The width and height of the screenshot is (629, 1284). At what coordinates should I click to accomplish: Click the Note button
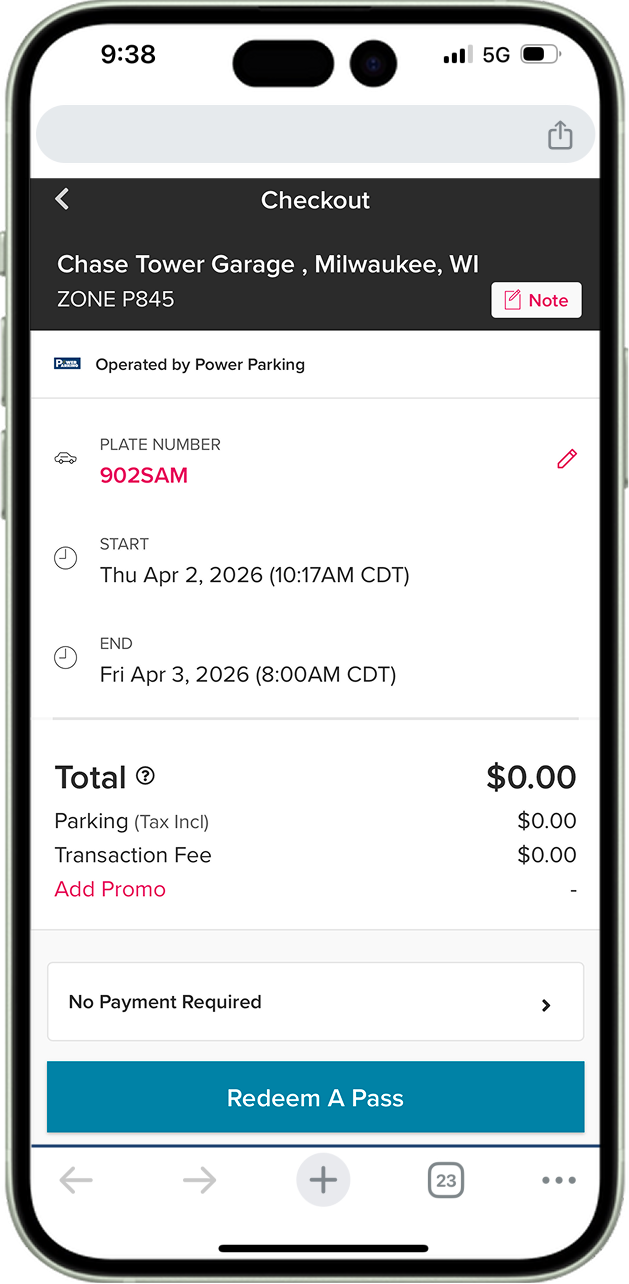pos(536,300)
